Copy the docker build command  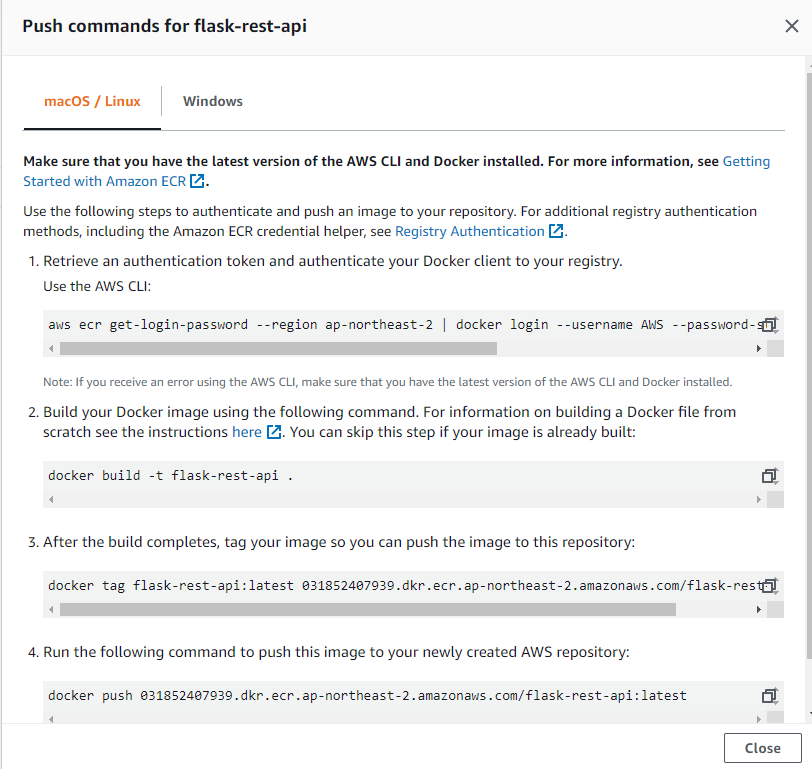(x=769, y=476)
